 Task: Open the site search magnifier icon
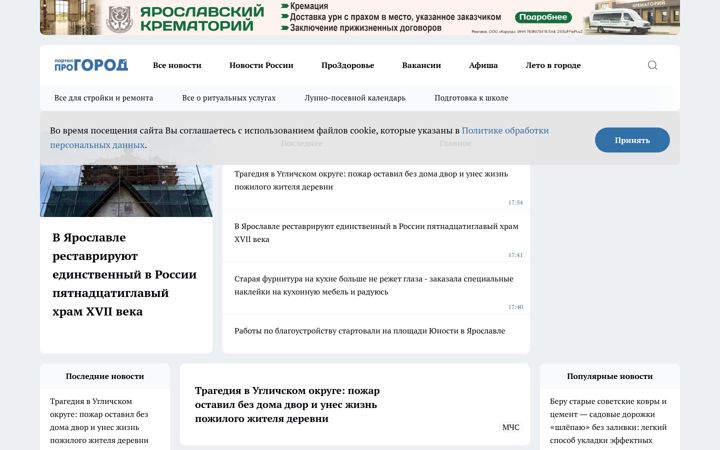click(x=652, y=65)
